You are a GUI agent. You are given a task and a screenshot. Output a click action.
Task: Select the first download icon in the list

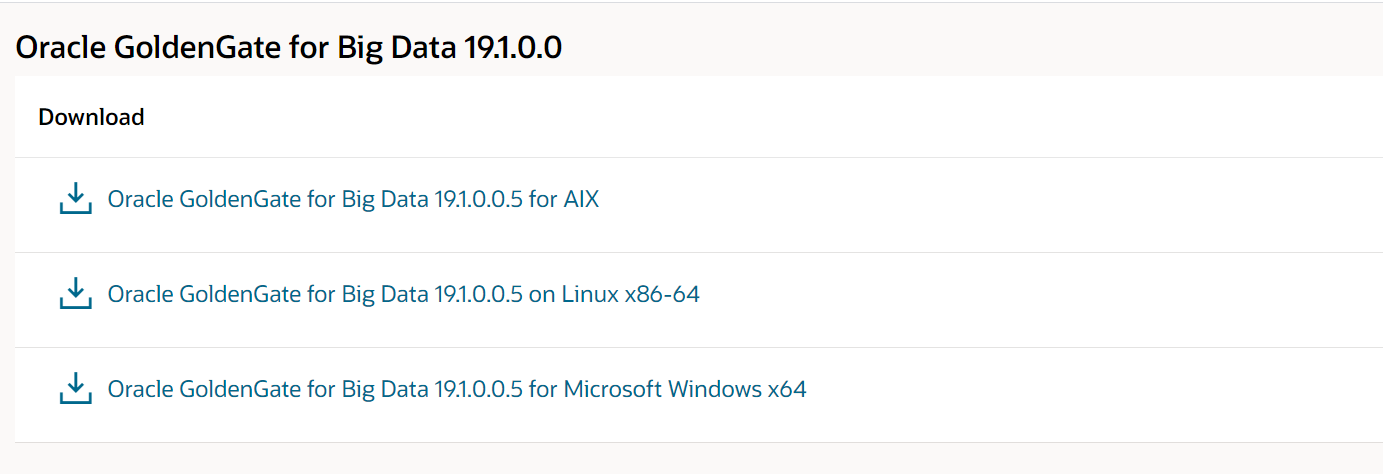point(75,199)
